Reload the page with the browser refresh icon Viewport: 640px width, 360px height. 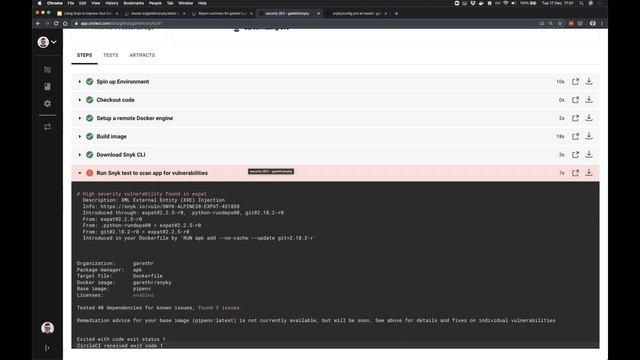pos(56,23)
